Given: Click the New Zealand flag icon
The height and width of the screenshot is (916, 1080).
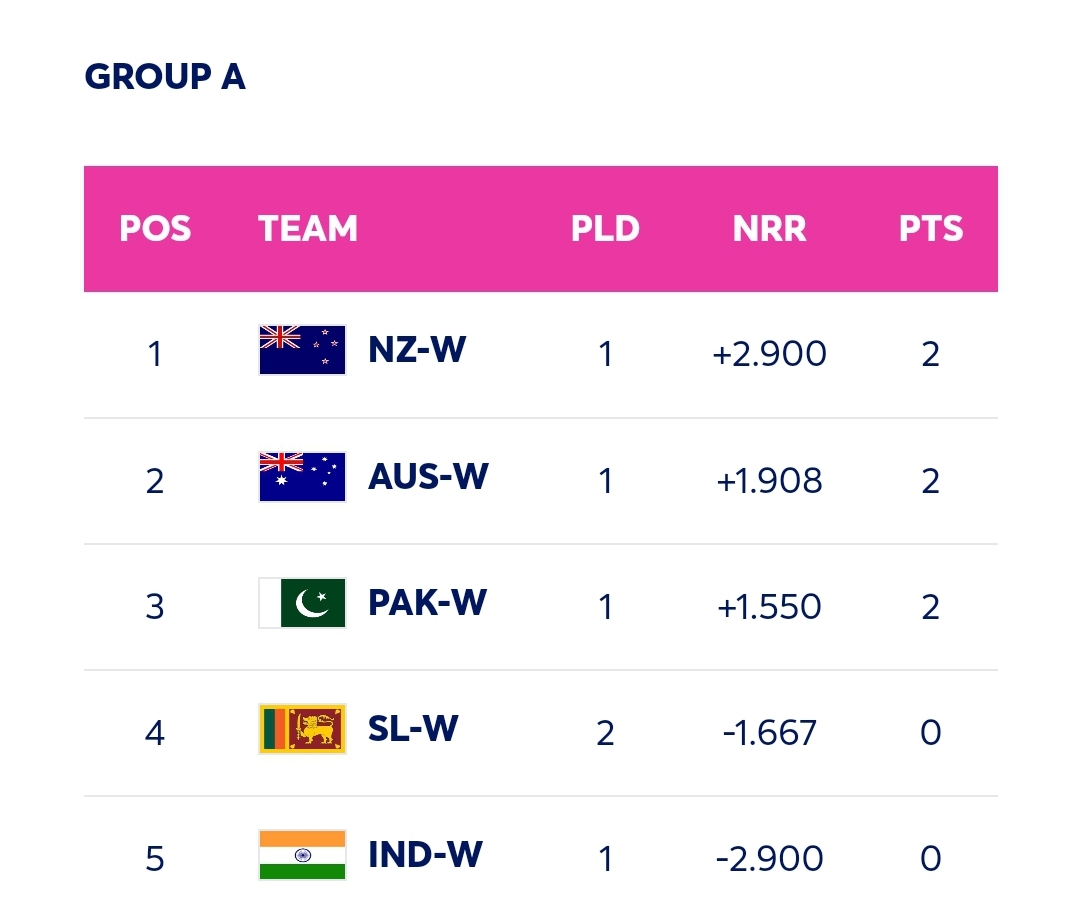Looking at the screenshot, I should click(x=302, y=350).
